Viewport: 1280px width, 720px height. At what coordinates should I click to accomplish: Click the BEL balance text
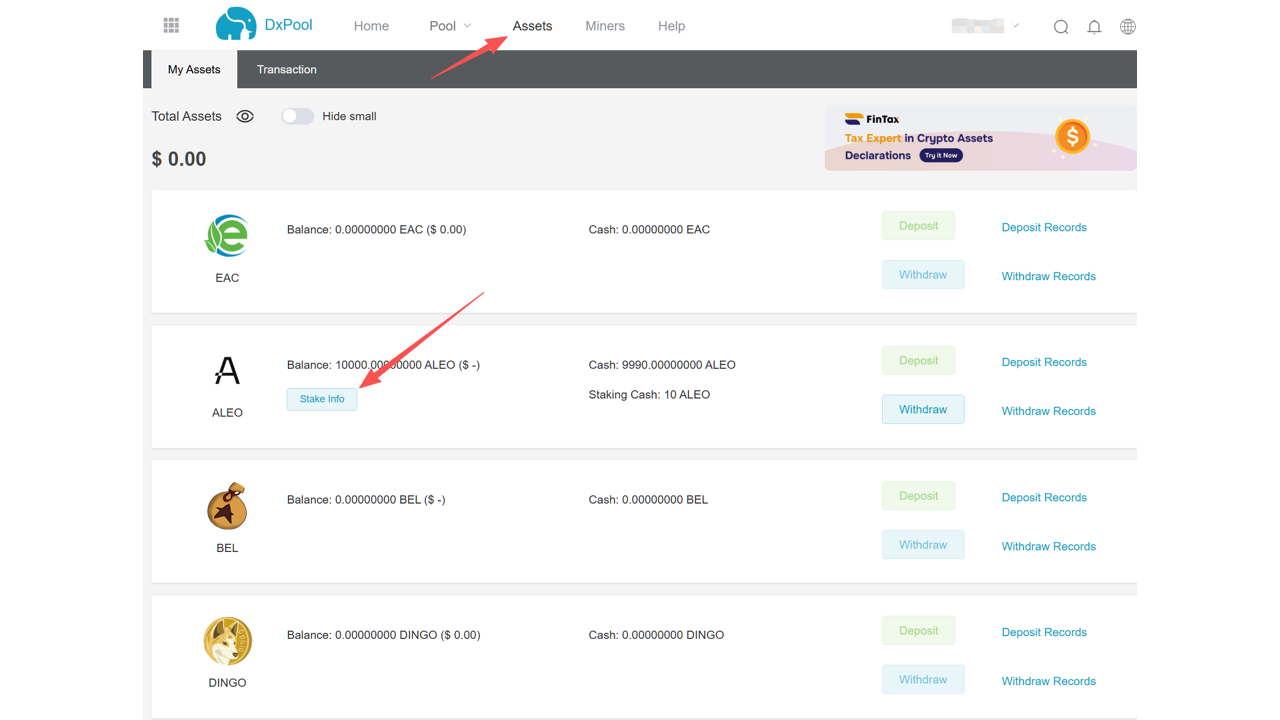[x=366, y=500]
